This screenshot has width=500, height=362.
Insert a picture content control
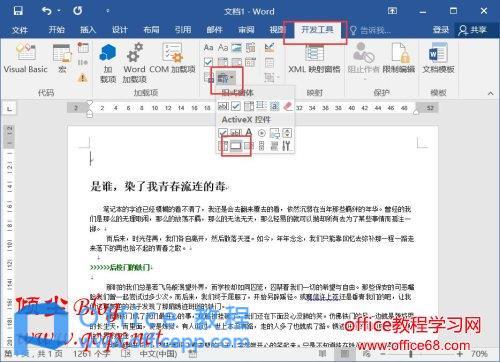coord(237,48)
